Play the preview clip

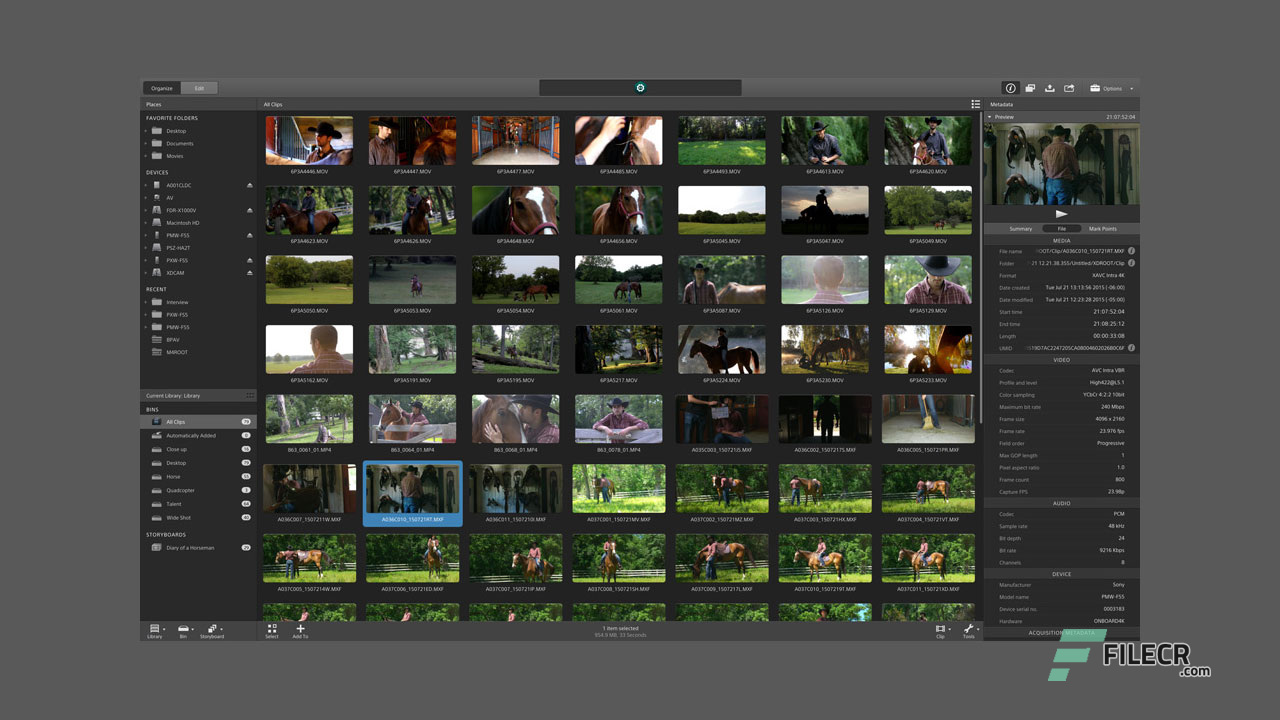(x=1062, y=214)
